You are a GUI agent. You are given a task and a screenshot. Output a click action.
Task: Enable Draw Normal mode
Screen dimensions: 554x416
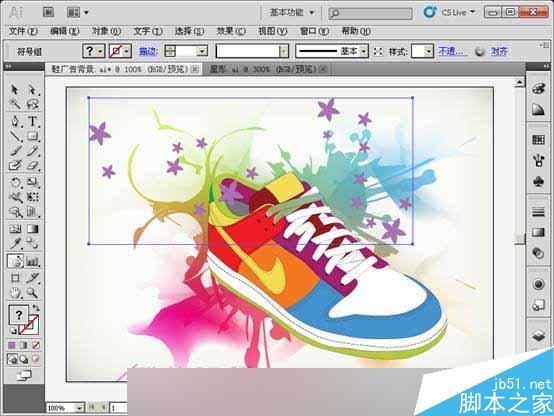pyautogui.click(x=12, y=359)
